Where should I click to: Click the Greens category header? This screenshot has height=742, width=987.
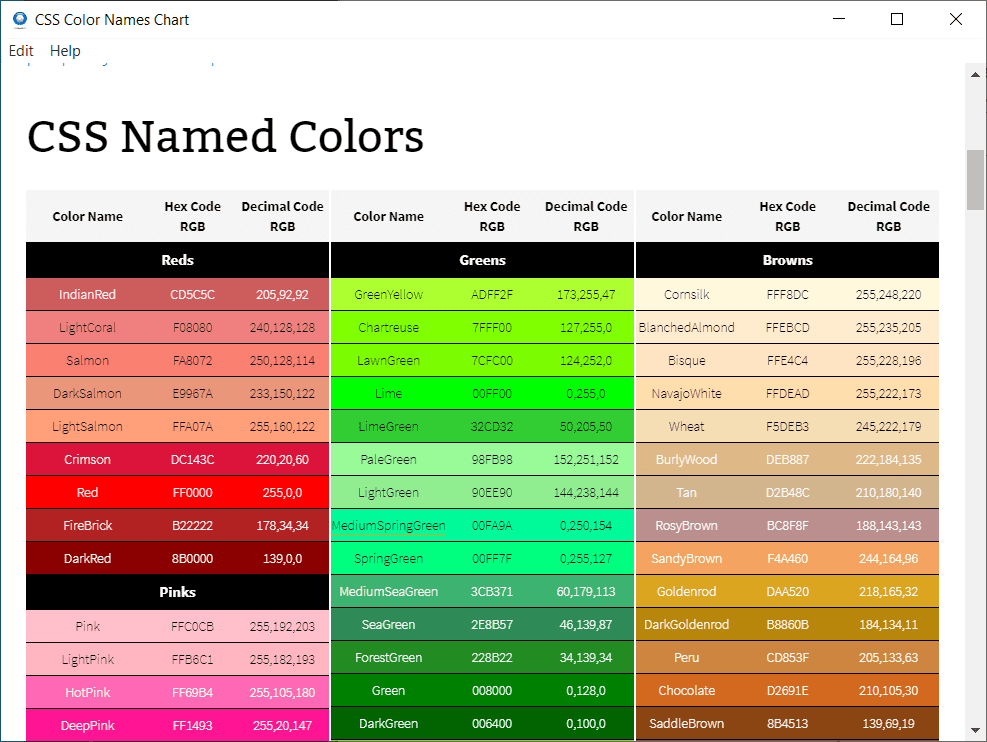click(482, 260)
